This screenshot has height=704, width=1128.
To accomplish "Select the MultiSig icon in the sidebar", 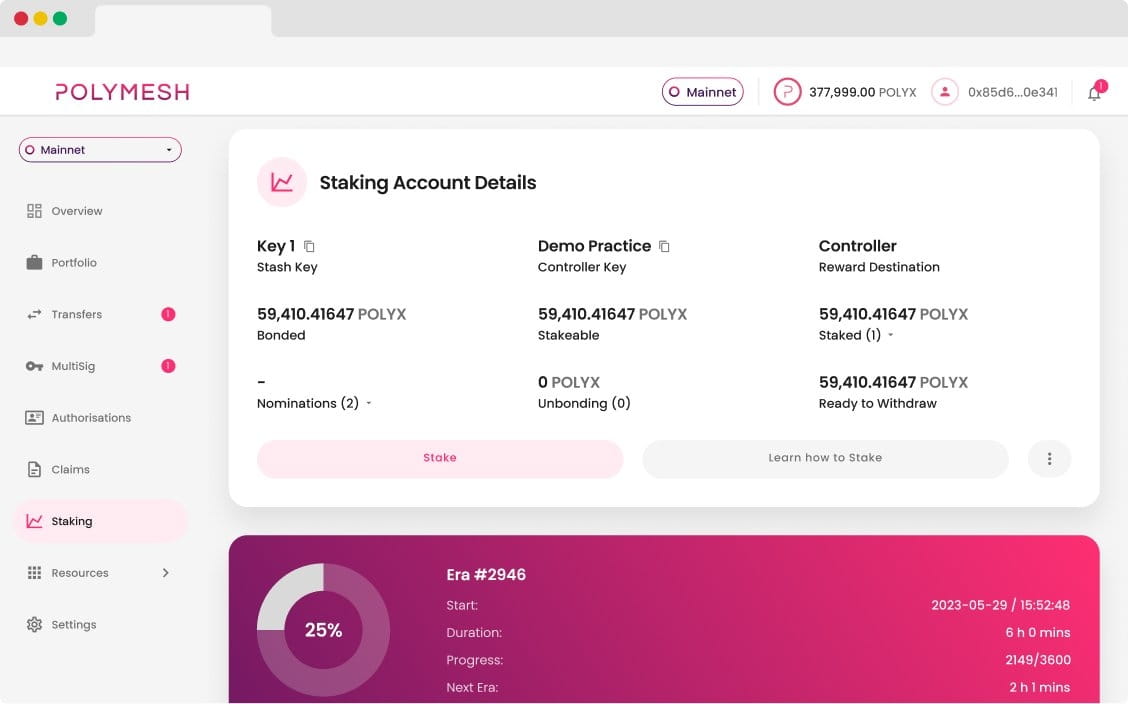I will 34,365.
